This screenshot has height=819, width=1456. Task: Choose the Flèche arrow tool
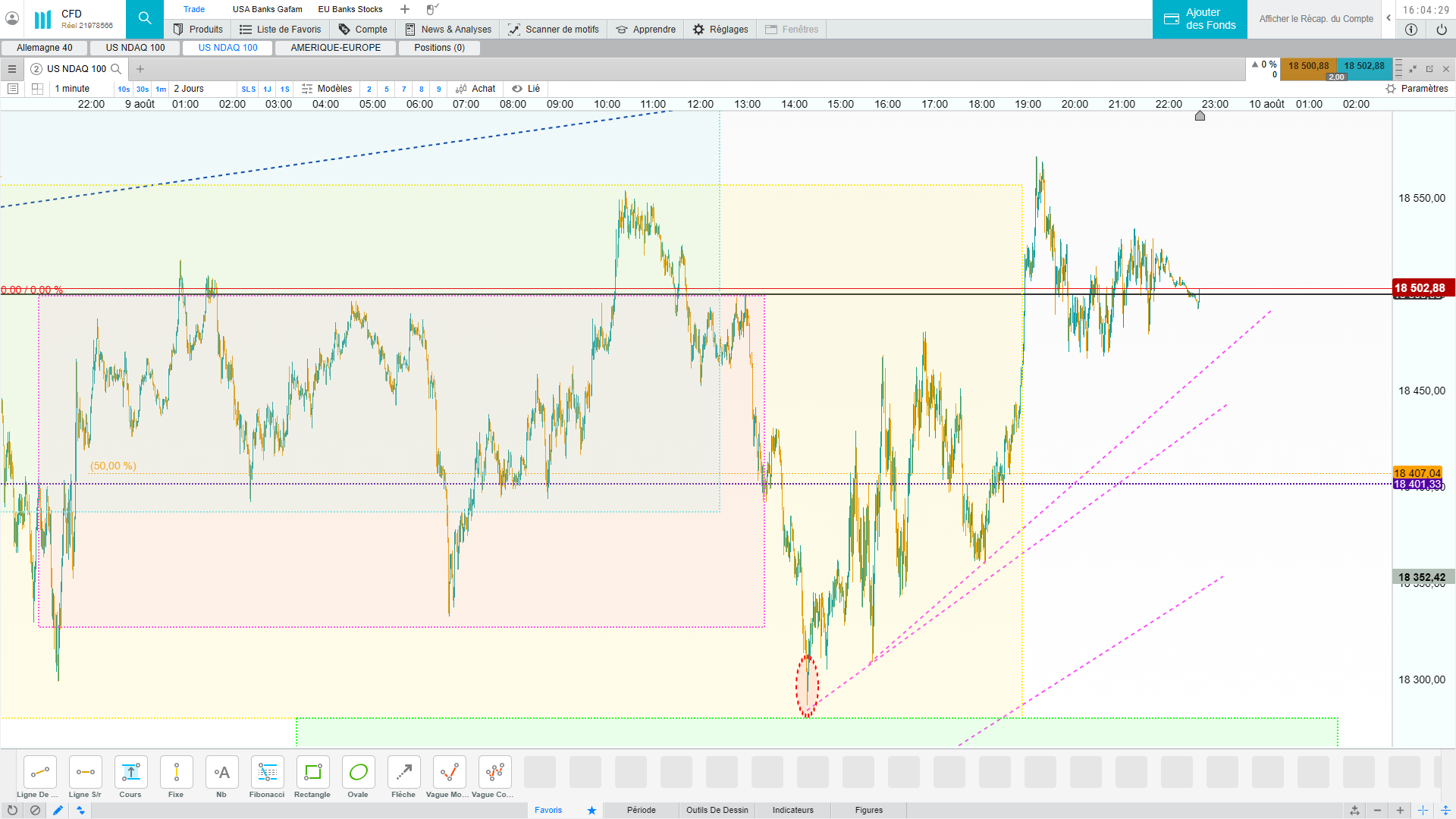click(x=403, y=773)
